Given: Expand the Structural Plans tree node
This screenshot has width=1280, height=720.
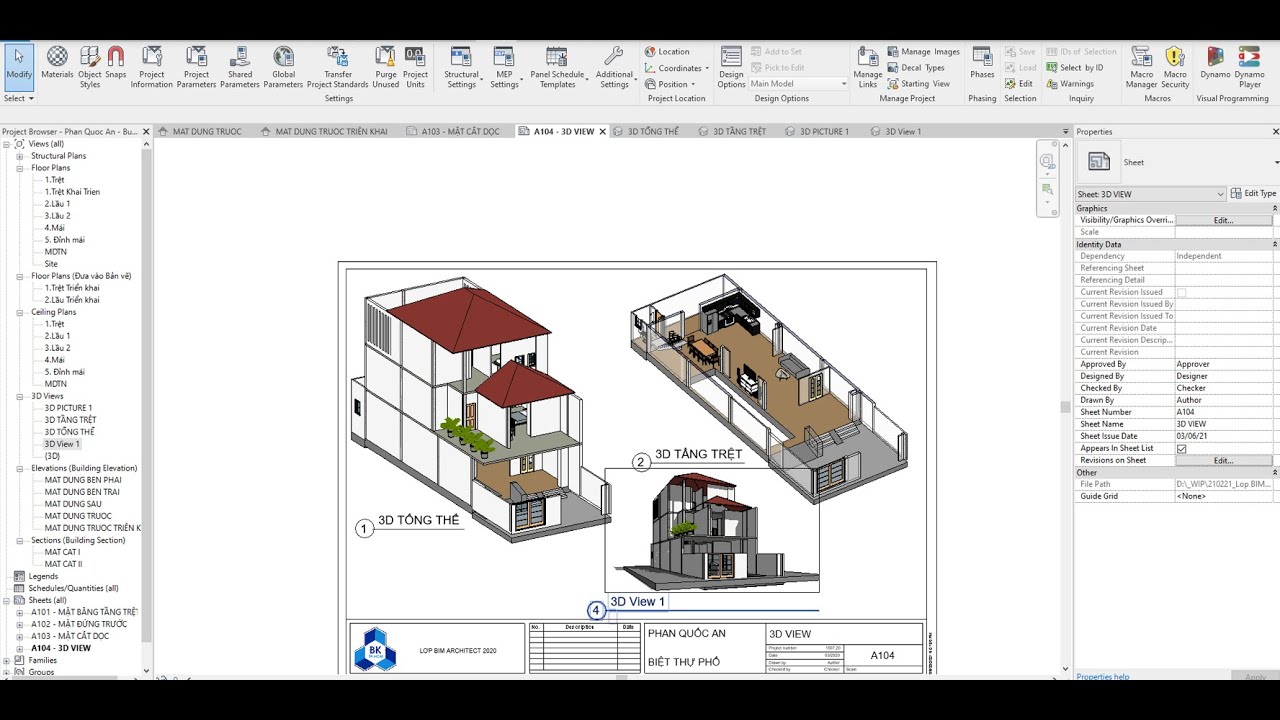Looking at the screenshot, I should 19,156.
